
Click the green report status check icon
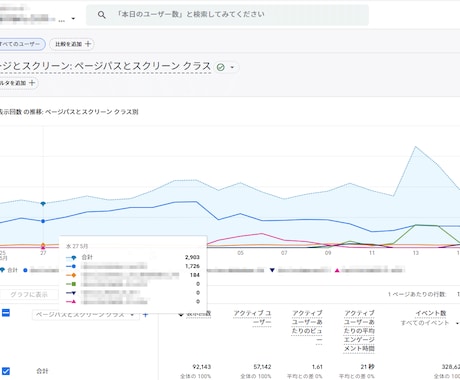221,67
